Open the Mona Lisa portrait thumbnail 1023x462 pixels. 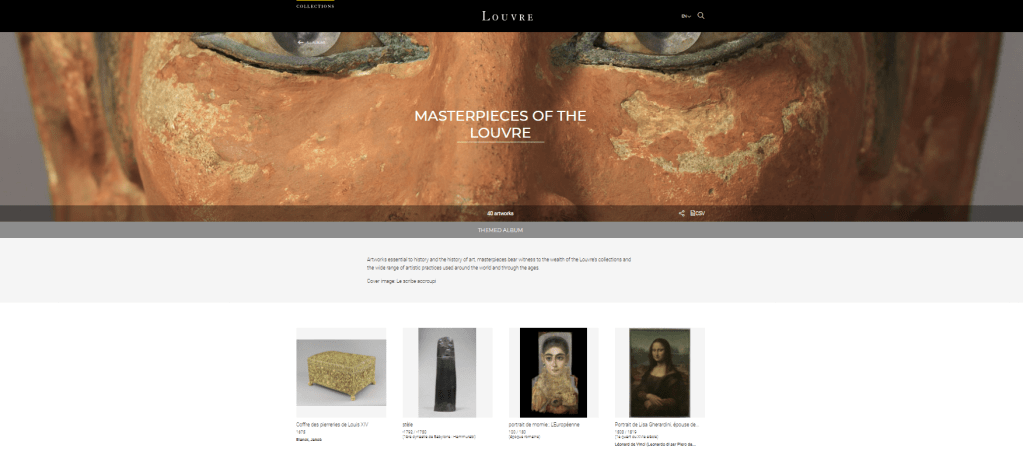pyautogui.click(x=660, y=373)
